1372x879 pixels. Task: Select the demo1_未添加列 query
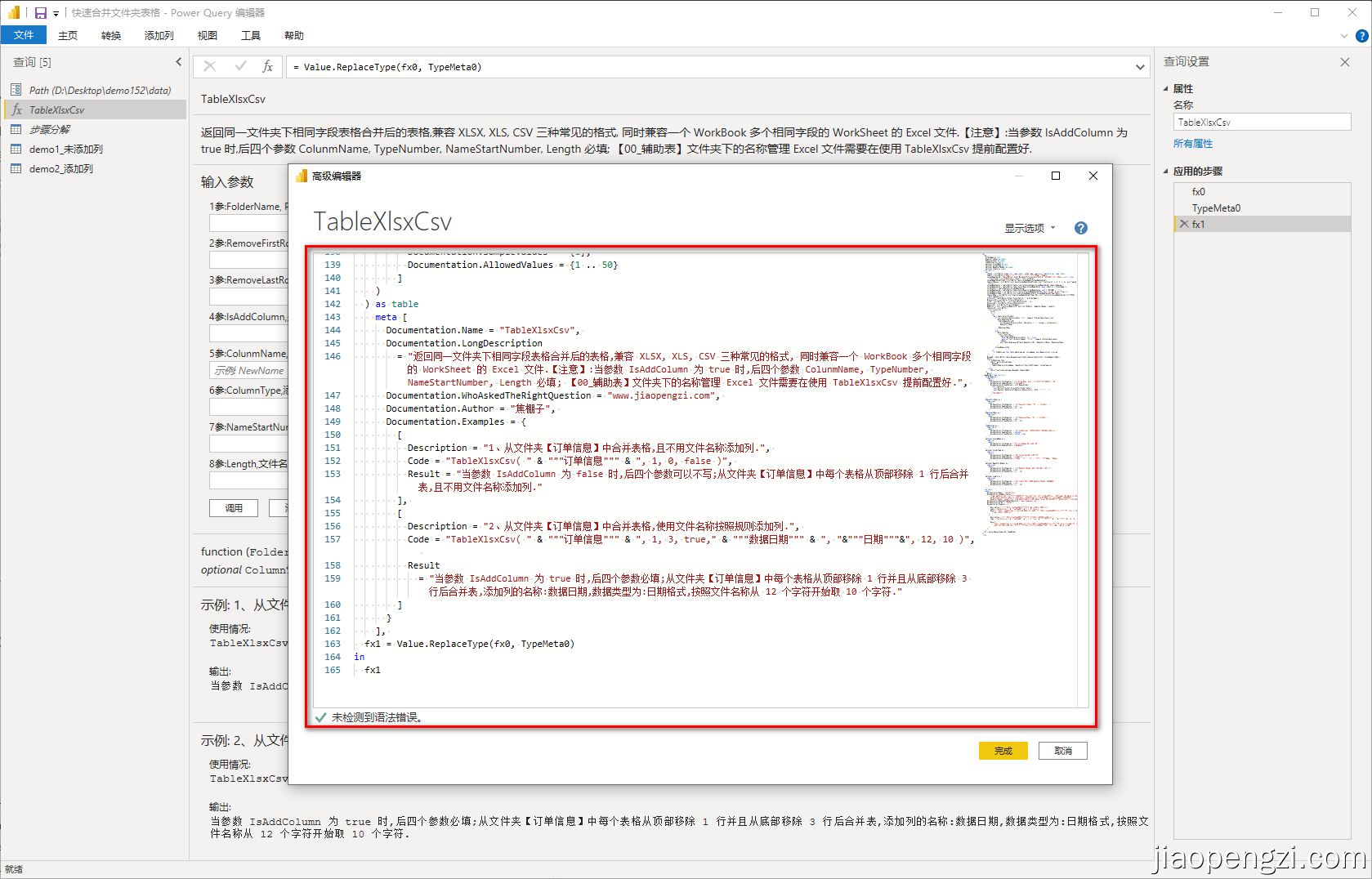pyautogui.click(x=95, y=149)
